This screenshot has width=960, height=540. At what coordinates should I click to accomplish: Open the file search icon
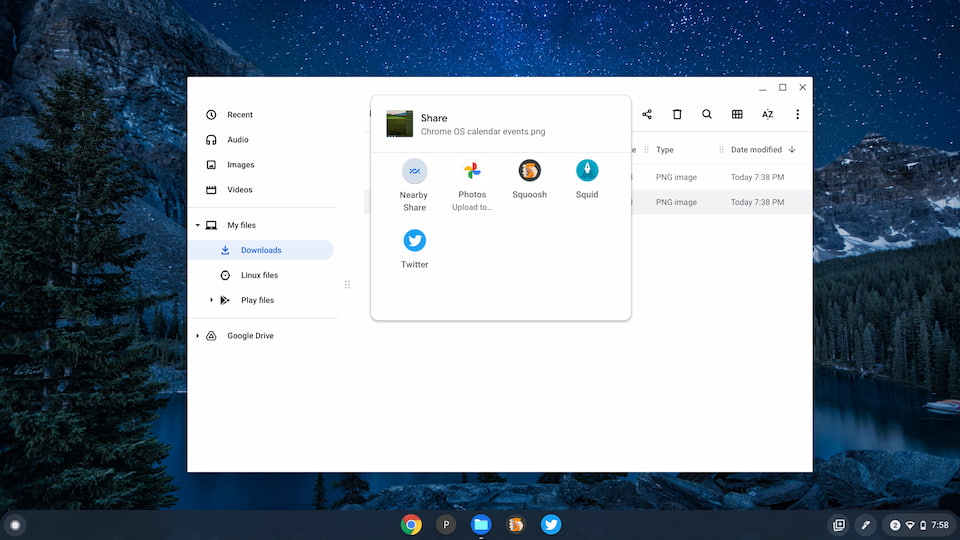(707, 114)
